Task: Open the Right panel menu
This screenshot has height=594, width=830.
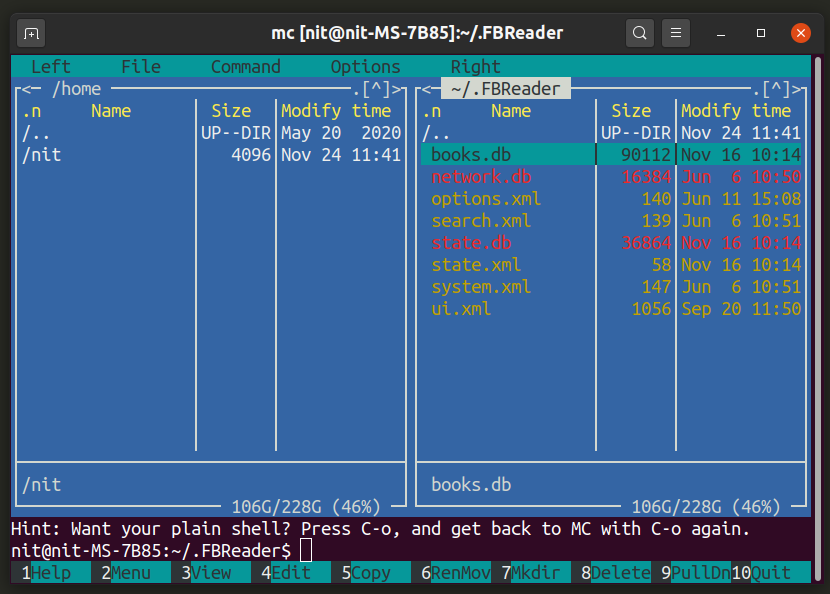Action: point(475,67)
